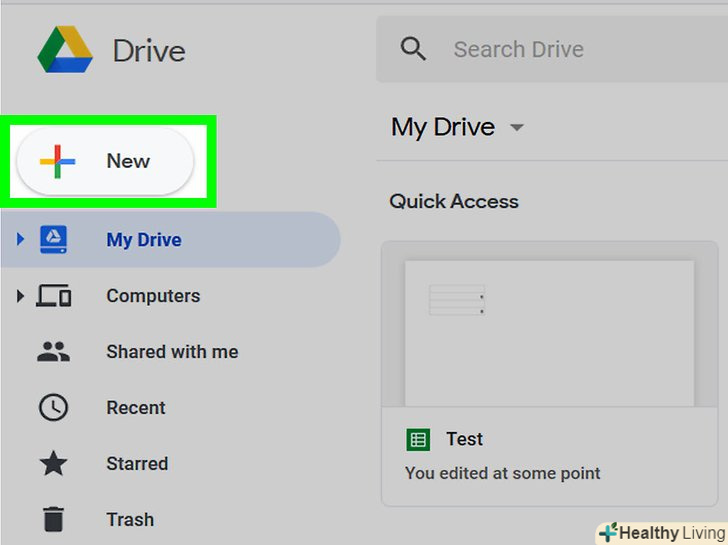Expand the My Drive tree arrow
Screen dimensions: 728x545
(x=20, y=240)
